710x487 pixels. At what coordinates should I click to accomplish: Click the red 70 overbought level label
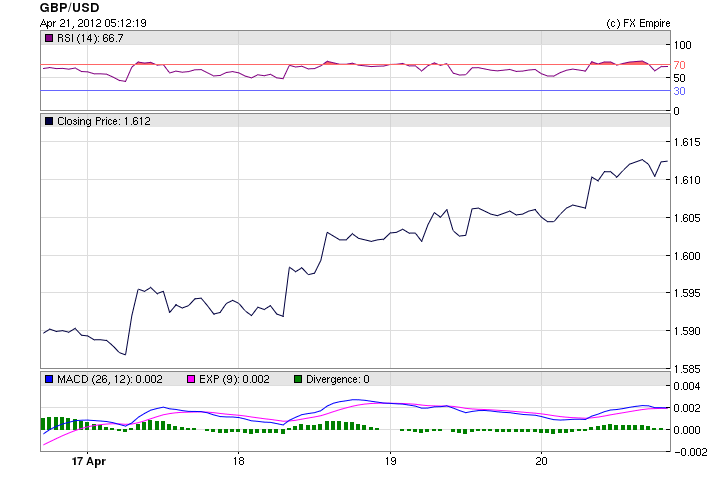point(680,66)
